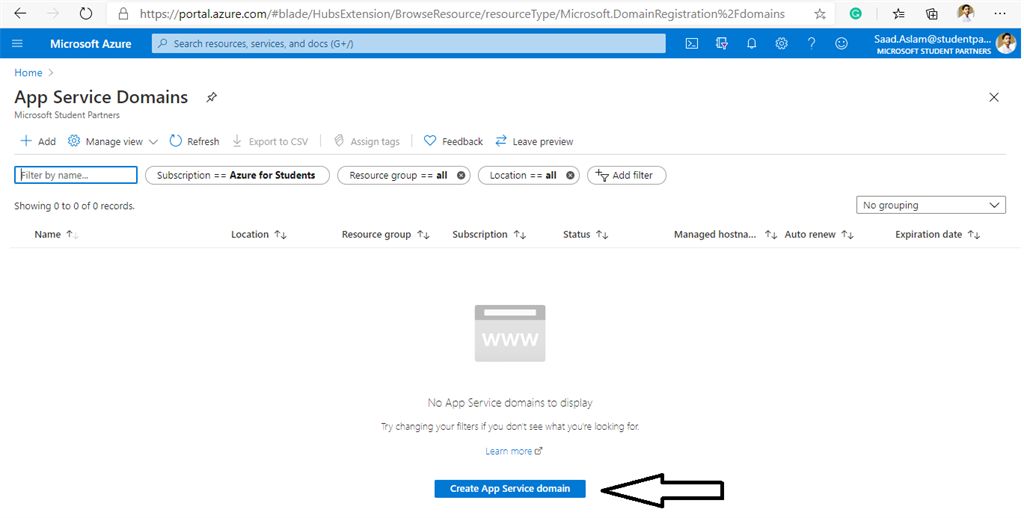The image size is (1024, 518).
Task: Open browser settings and more menu
Action: pos(1000,13)
